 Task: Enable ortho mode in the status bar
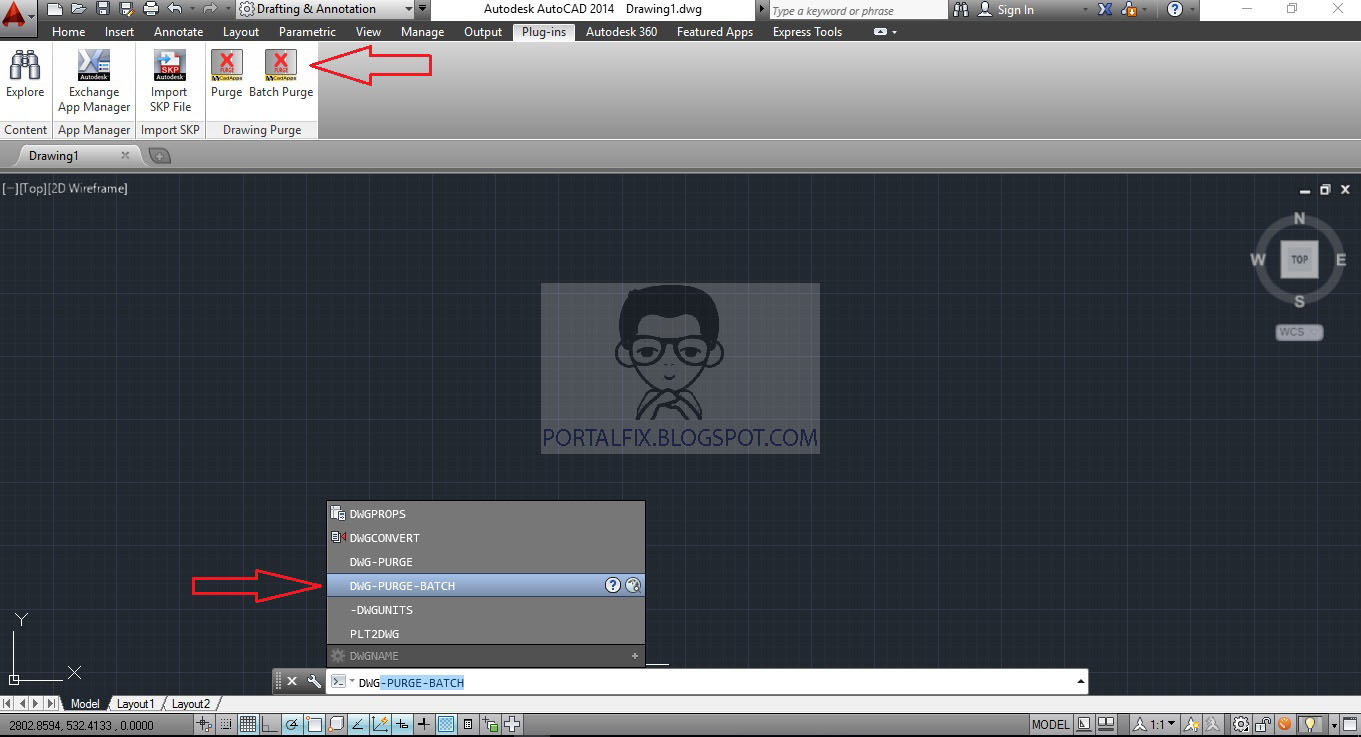pos(268,723)
